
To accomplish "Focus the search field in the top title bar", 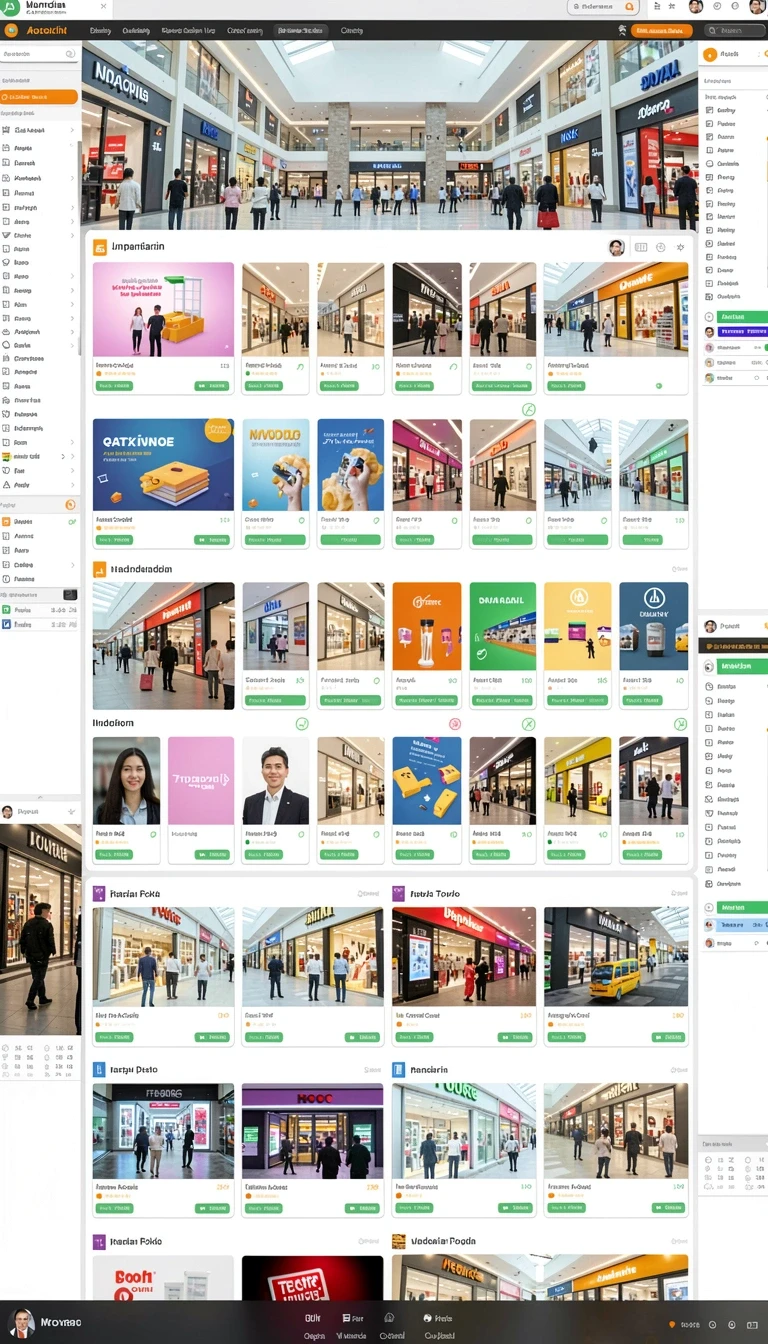I will (603, 7).
